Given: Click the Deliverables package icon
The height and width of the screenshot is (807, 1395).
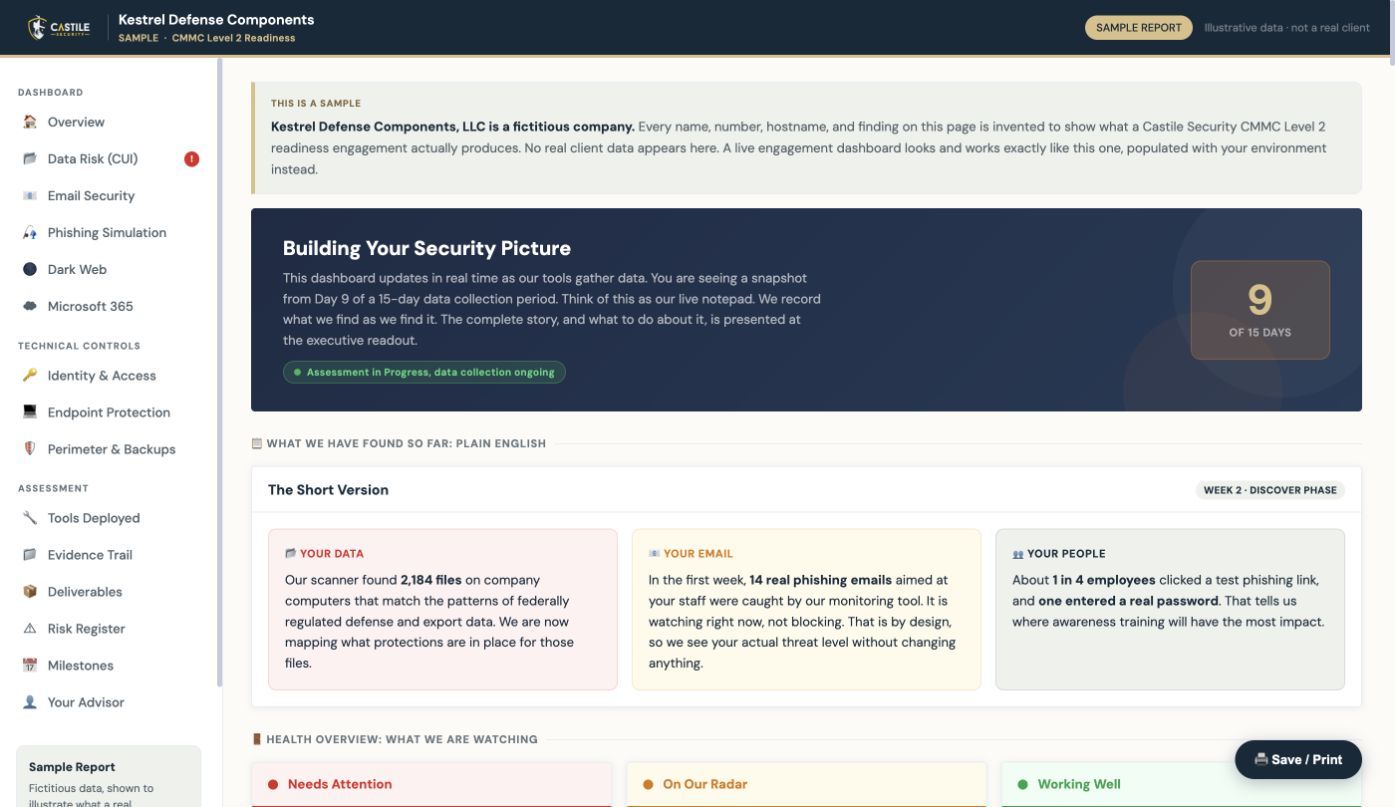Looking at the screenshot, I should point(30,592).
